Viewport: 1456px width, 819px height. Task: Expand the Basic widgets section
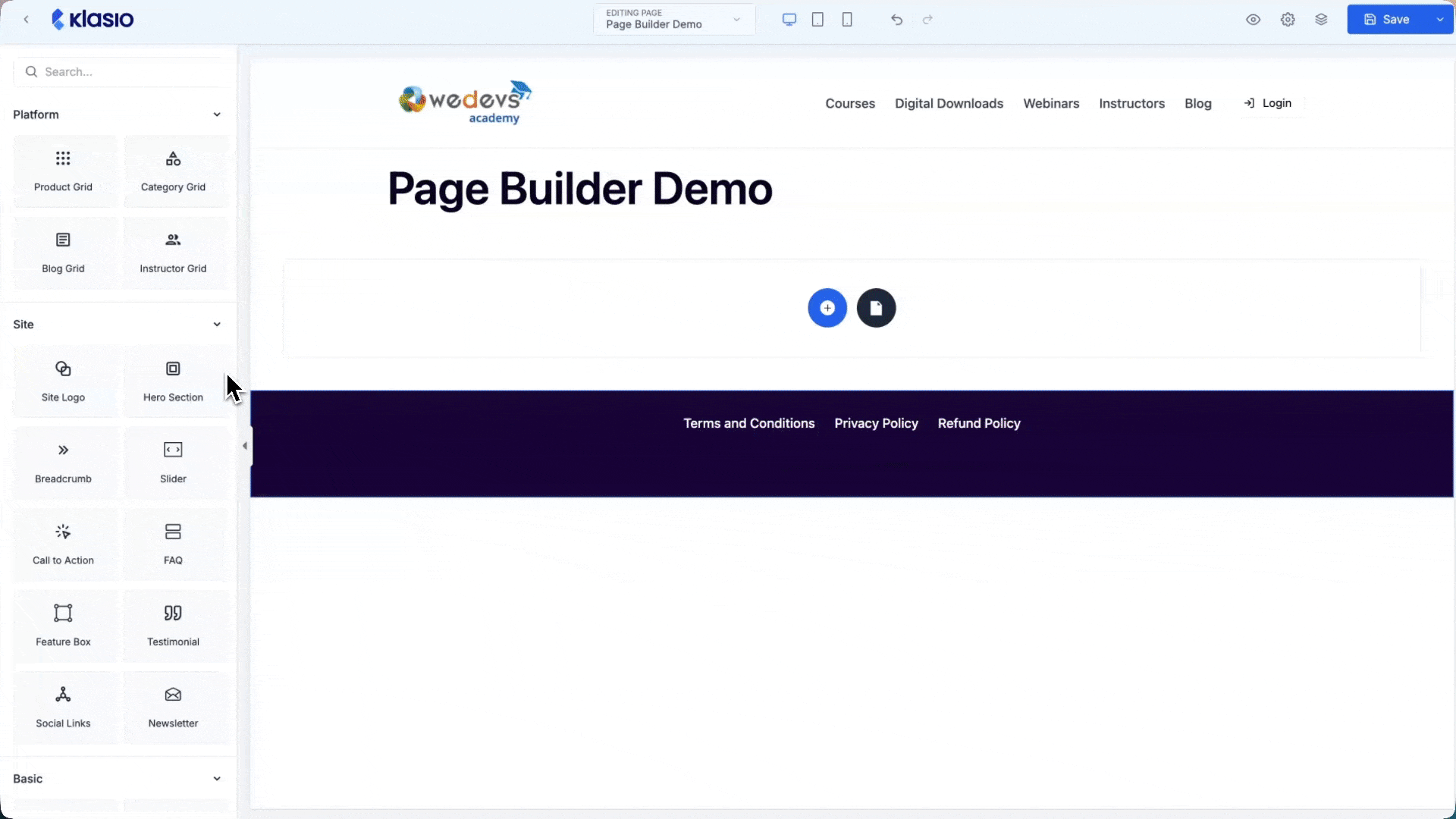218,778
